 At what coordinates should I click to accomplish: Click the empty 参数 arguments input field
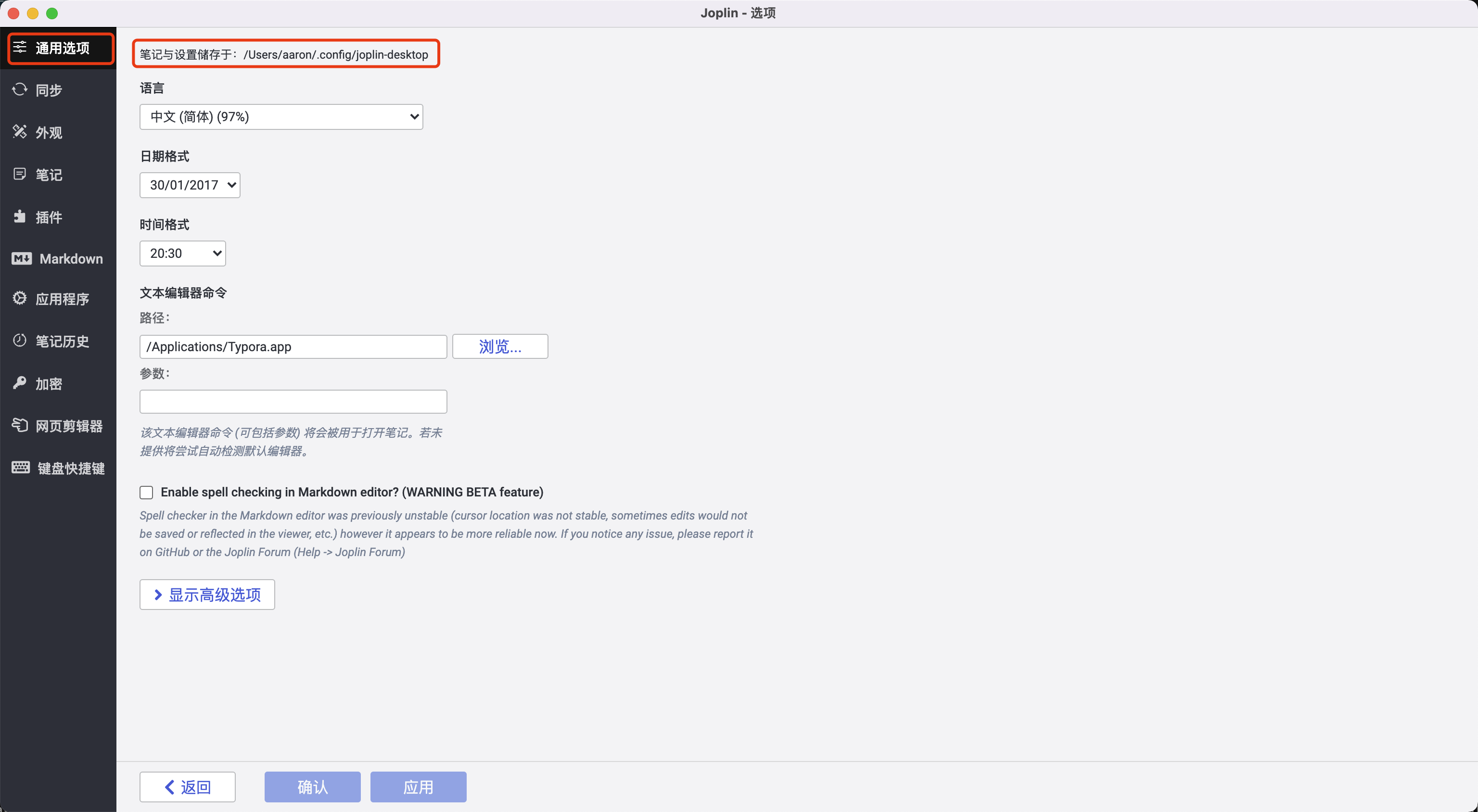293,402
